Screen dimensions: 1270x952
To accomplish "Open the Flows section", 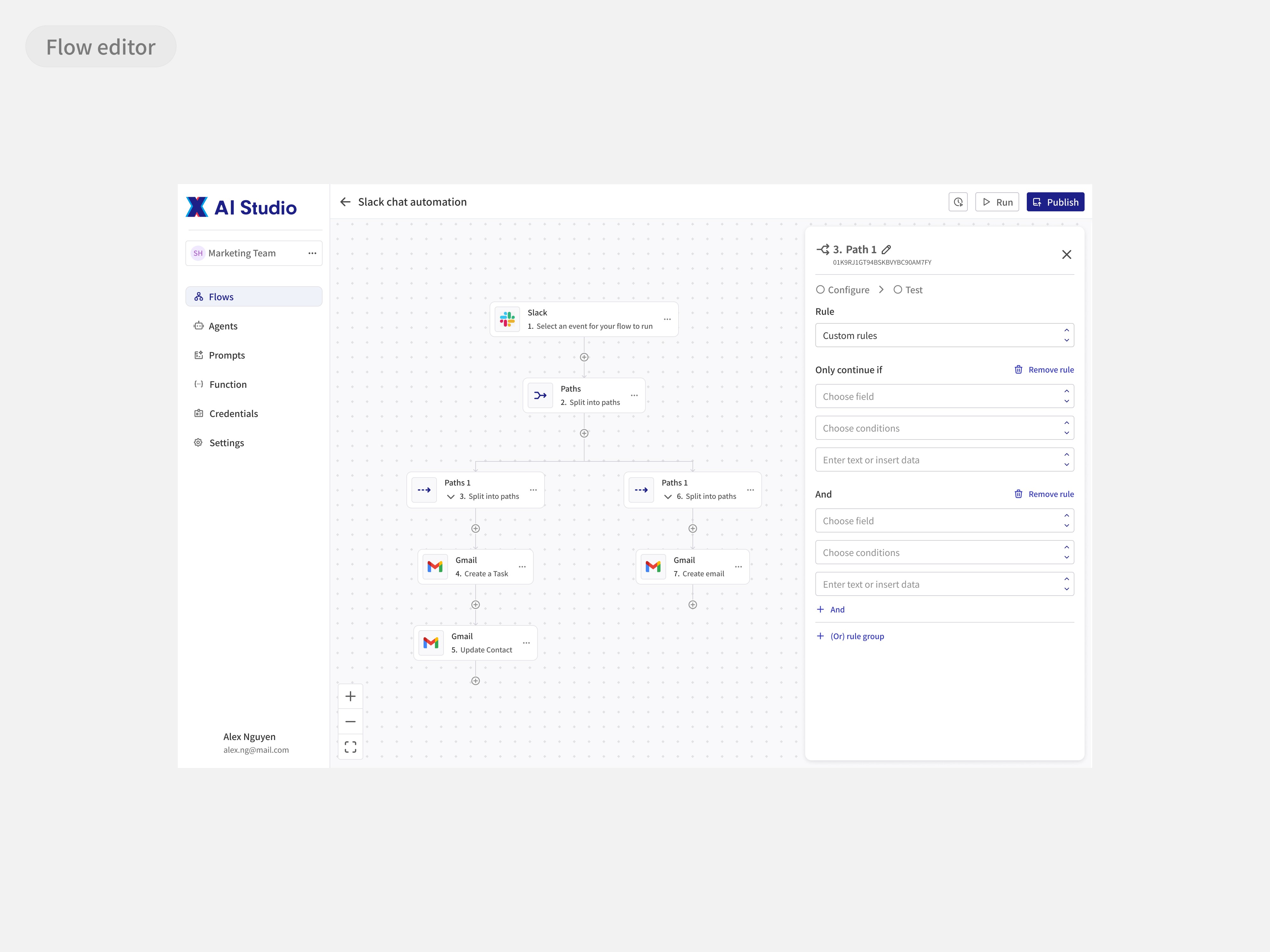I will [254, 297].
